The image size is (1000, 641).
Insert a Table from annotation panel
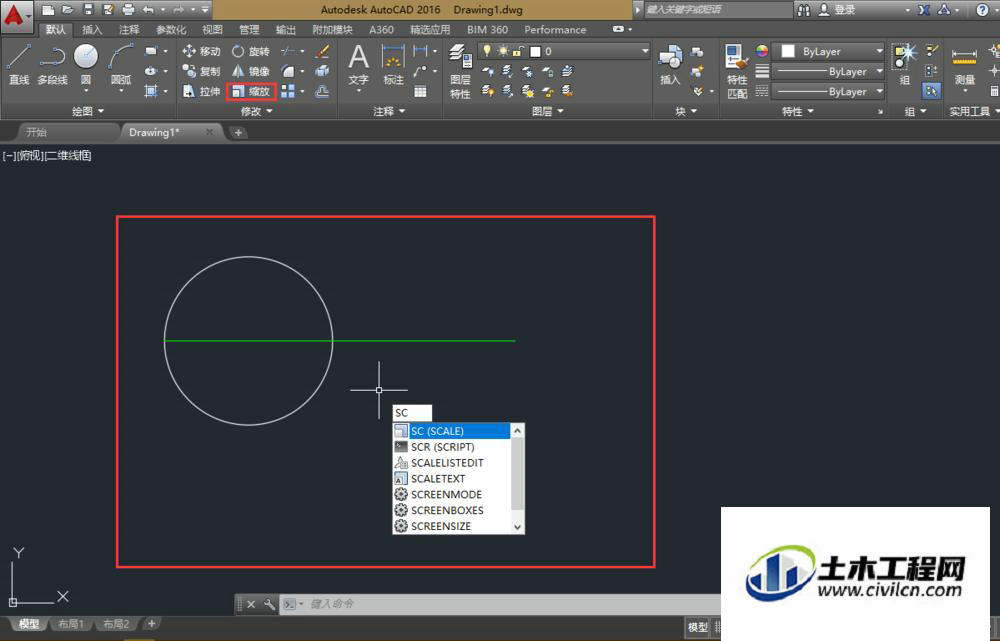(420, 91)
